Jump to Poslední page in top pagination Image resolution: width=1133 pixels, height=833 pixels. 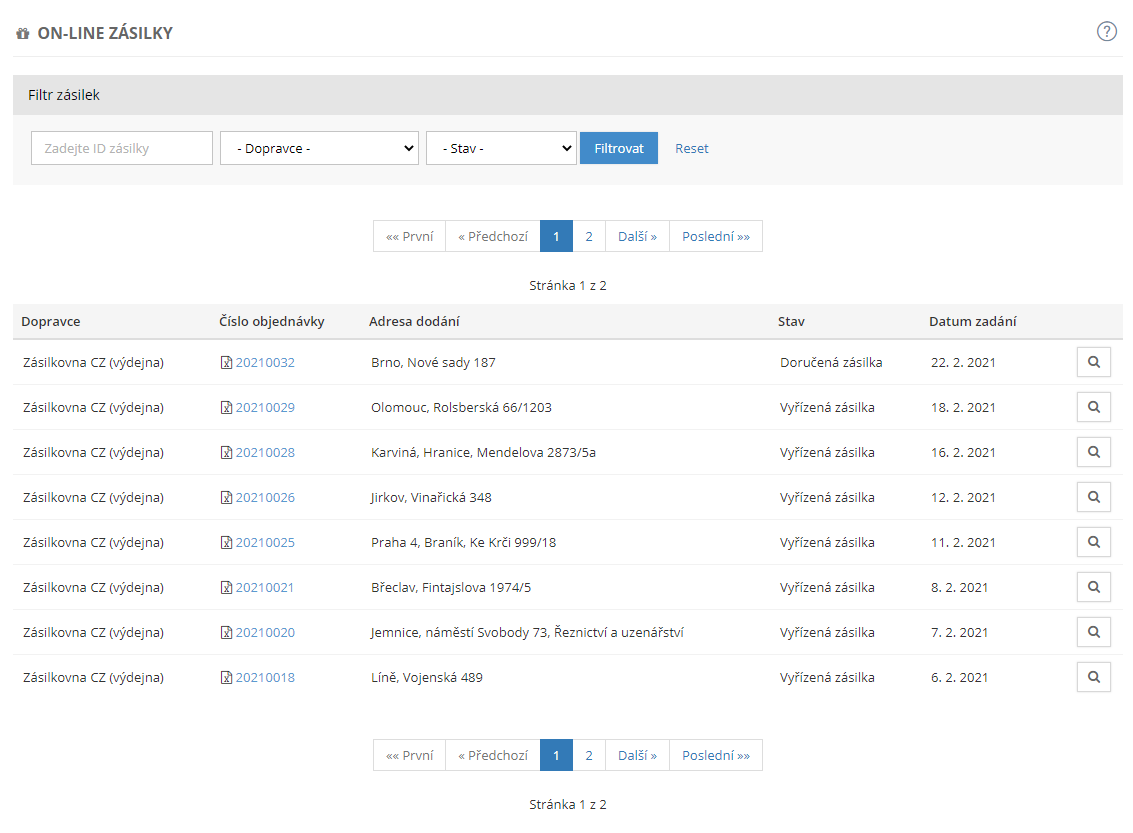pos(715,236)
